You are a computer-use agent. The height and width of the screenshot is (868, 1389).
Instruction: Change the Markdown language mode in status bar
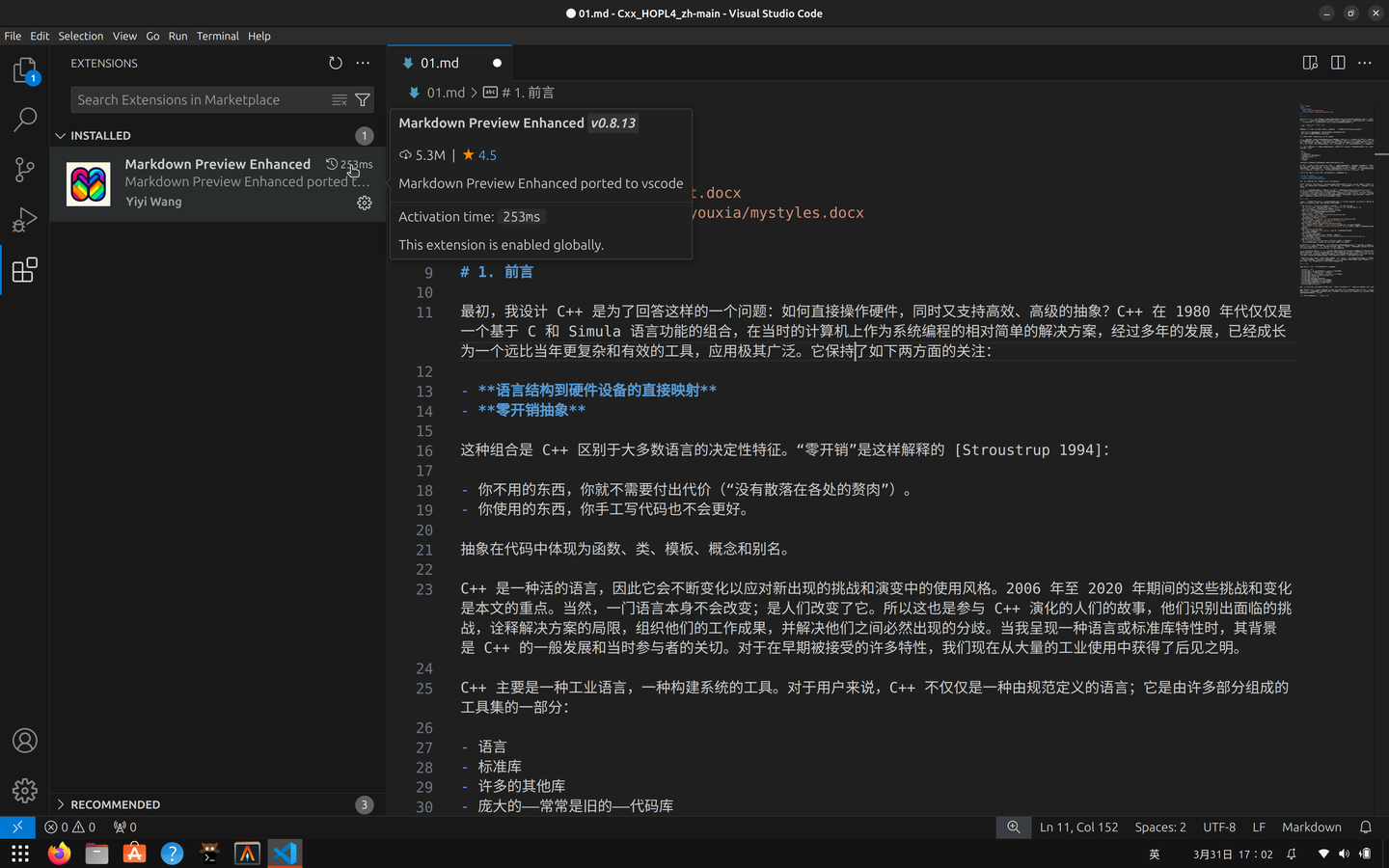pyautogui.click(x=1311, y=827)
